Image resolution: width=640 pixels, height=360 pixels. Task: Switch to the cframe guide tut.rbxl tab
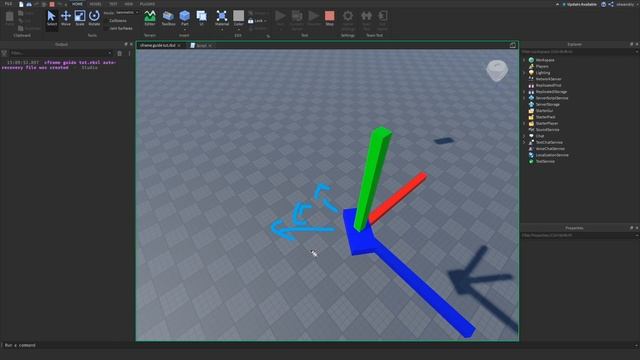click(x=158, y=45)
